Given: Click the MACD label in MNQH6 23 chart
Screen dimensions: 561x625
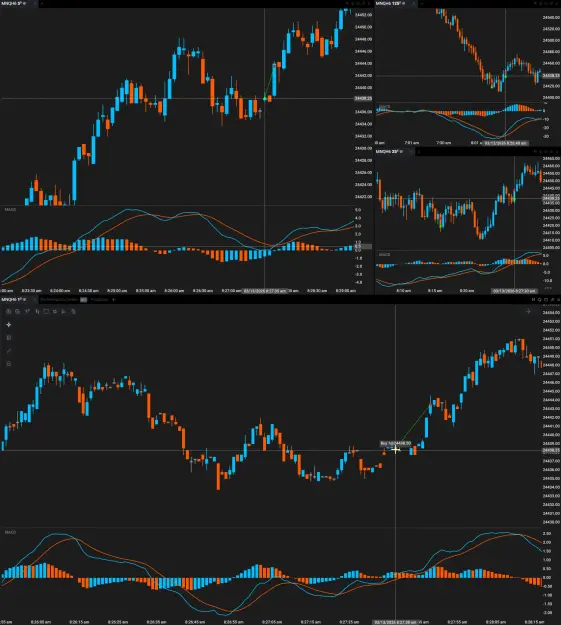Looking at the screenshot, I should (x=384, y=254).
